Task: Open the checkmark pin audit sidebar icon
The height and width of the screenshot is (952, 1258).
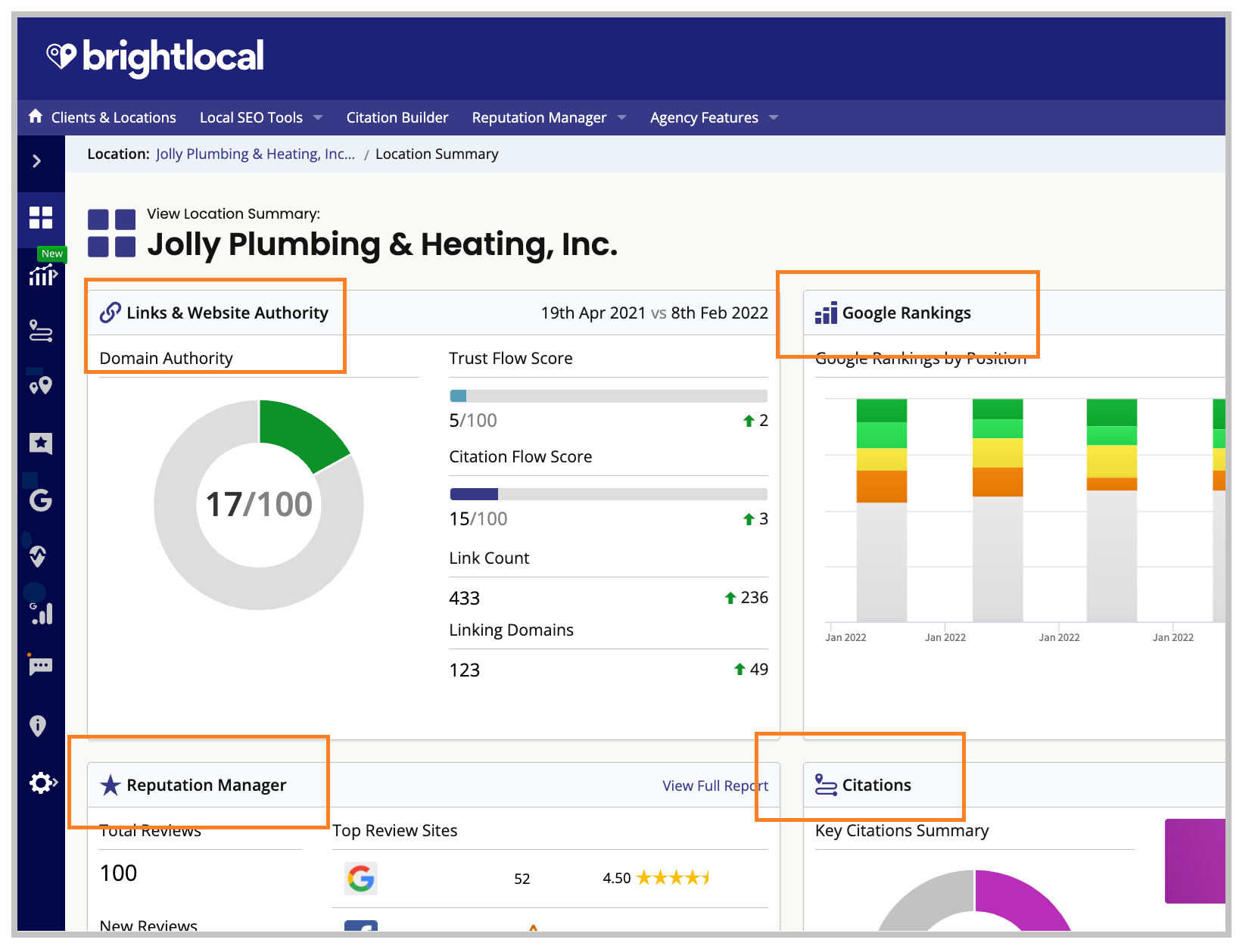Action: click(38, 557)
